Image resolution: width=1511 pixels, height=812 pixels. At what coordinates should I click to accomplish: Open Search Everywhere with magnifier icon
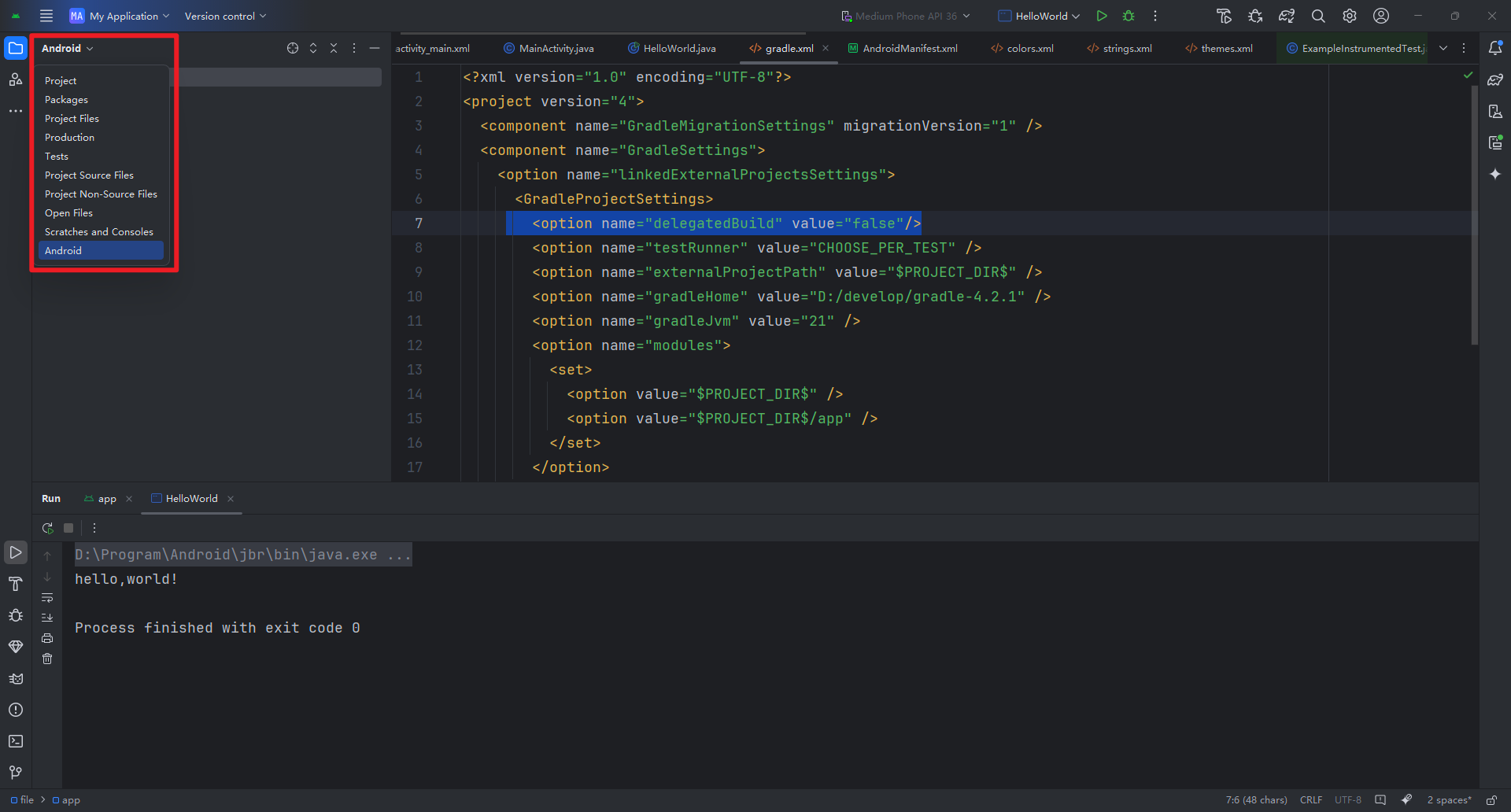(x=1318, y=16)
